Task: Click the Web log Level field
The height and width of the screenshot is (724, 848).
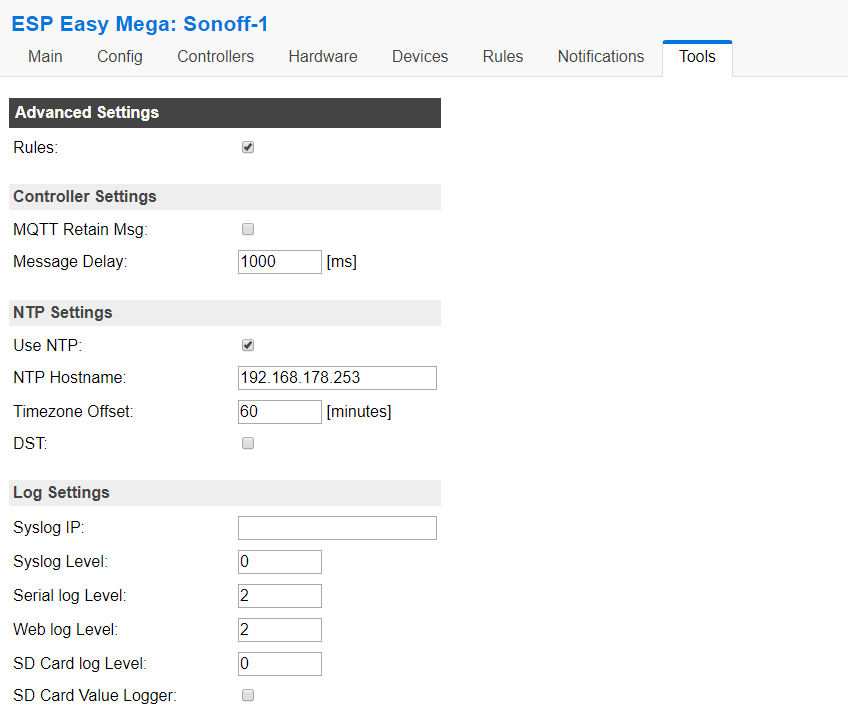Action: click(279, 629)
